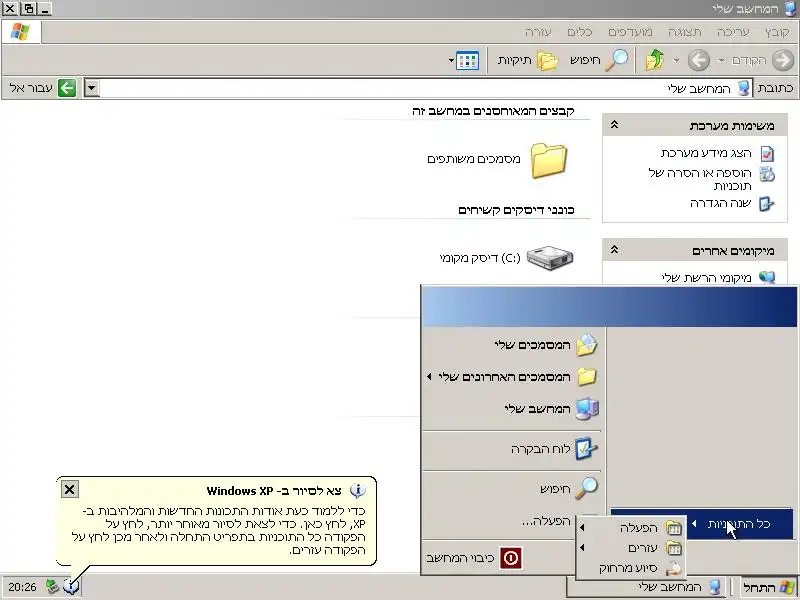The image size is (800, 600).
Task: Click network connection icon in system tray
Action: click(x=52, y=586)
